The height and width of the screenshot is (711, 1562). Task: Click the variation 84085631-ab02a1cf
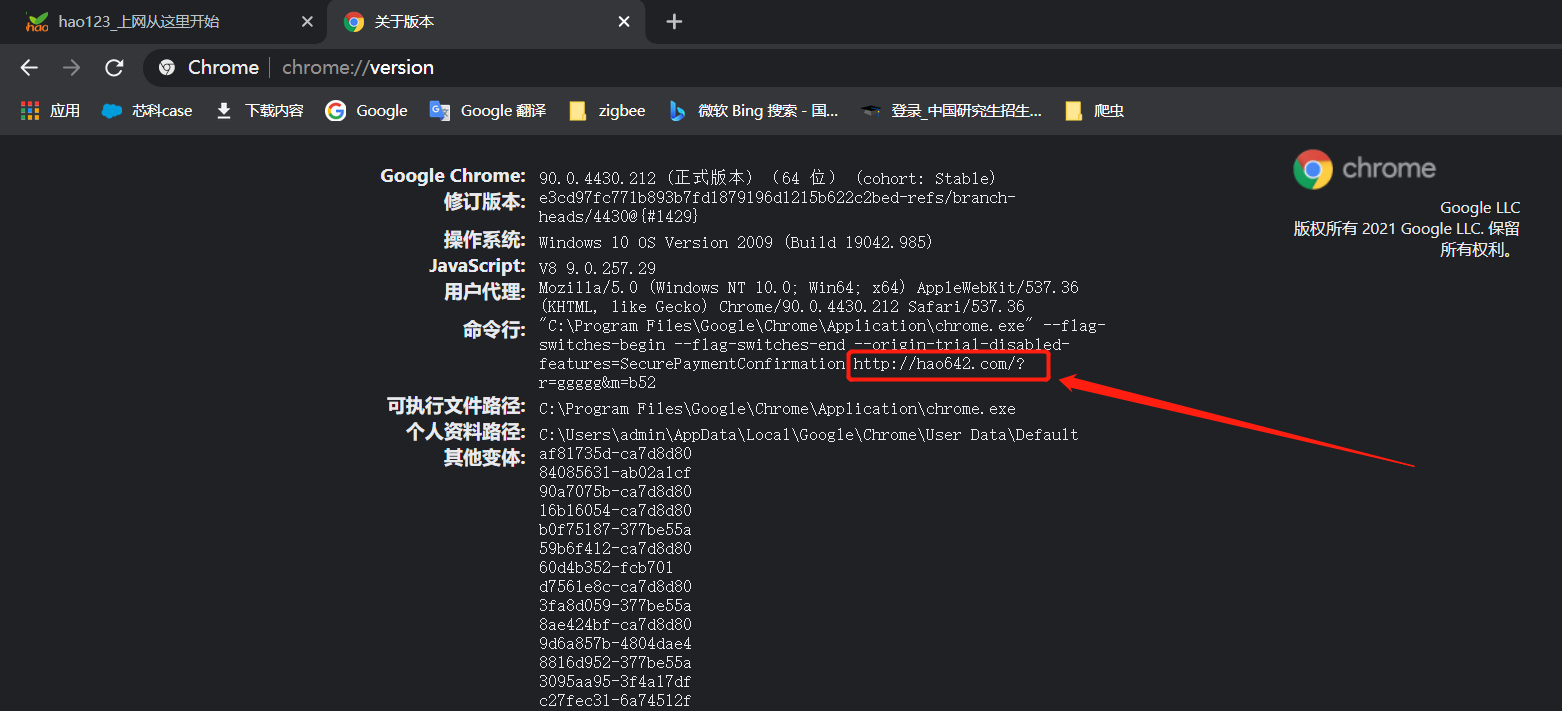[615, 473]
